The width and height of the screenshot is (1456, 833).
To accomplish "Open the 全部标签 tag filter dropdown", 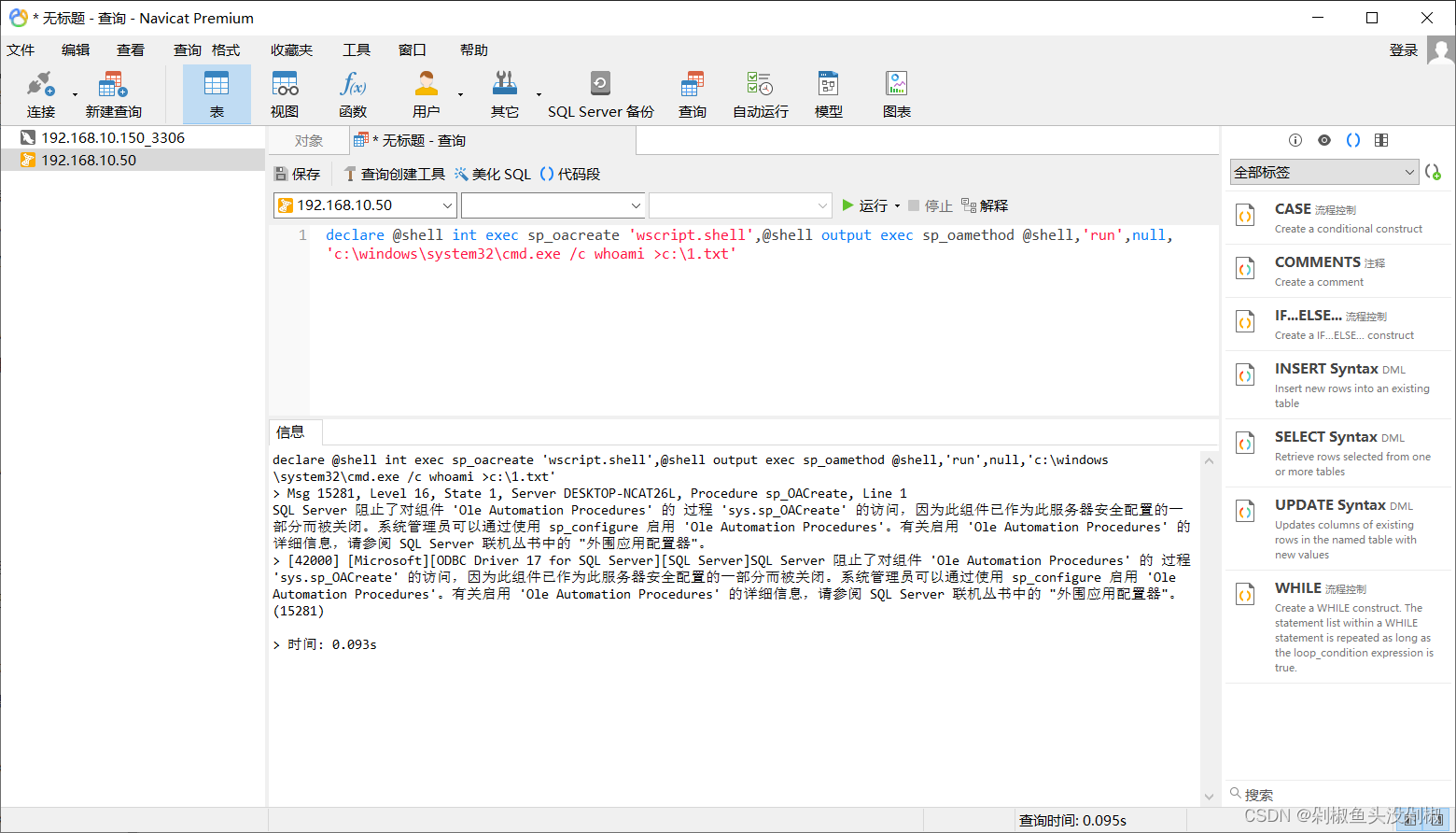I will click(x=1324, y=172).
